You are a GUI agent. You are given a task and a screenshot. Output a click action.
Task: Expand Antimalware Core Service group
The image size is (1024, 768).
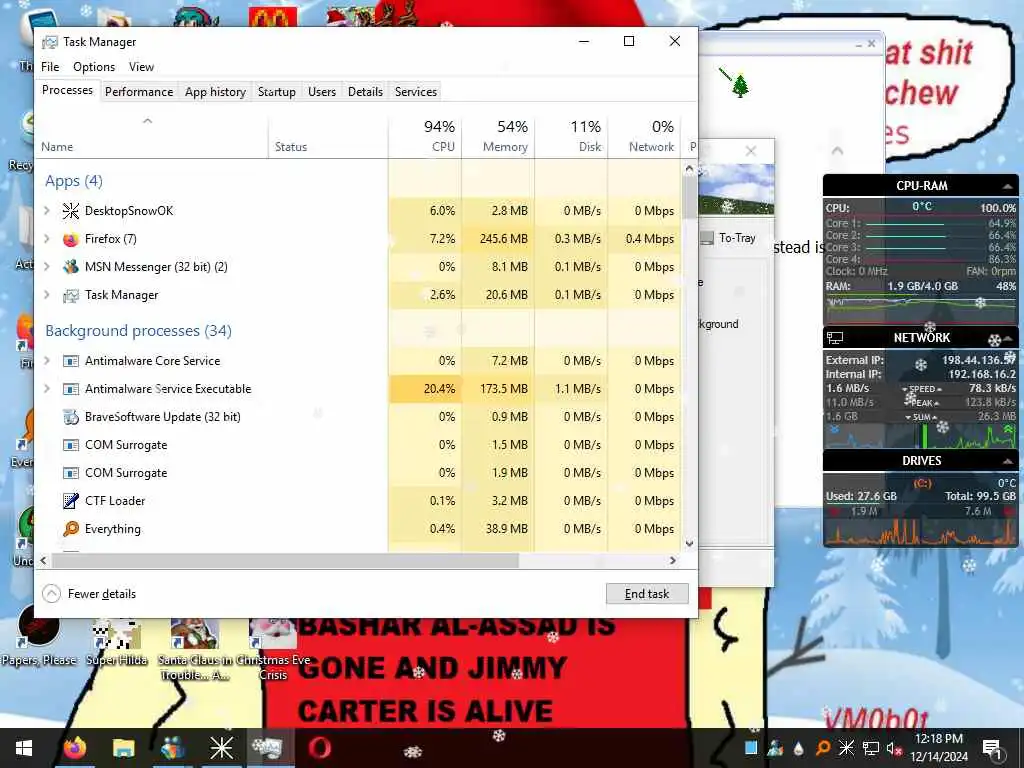pyautogui.click(x=47, y=361)
